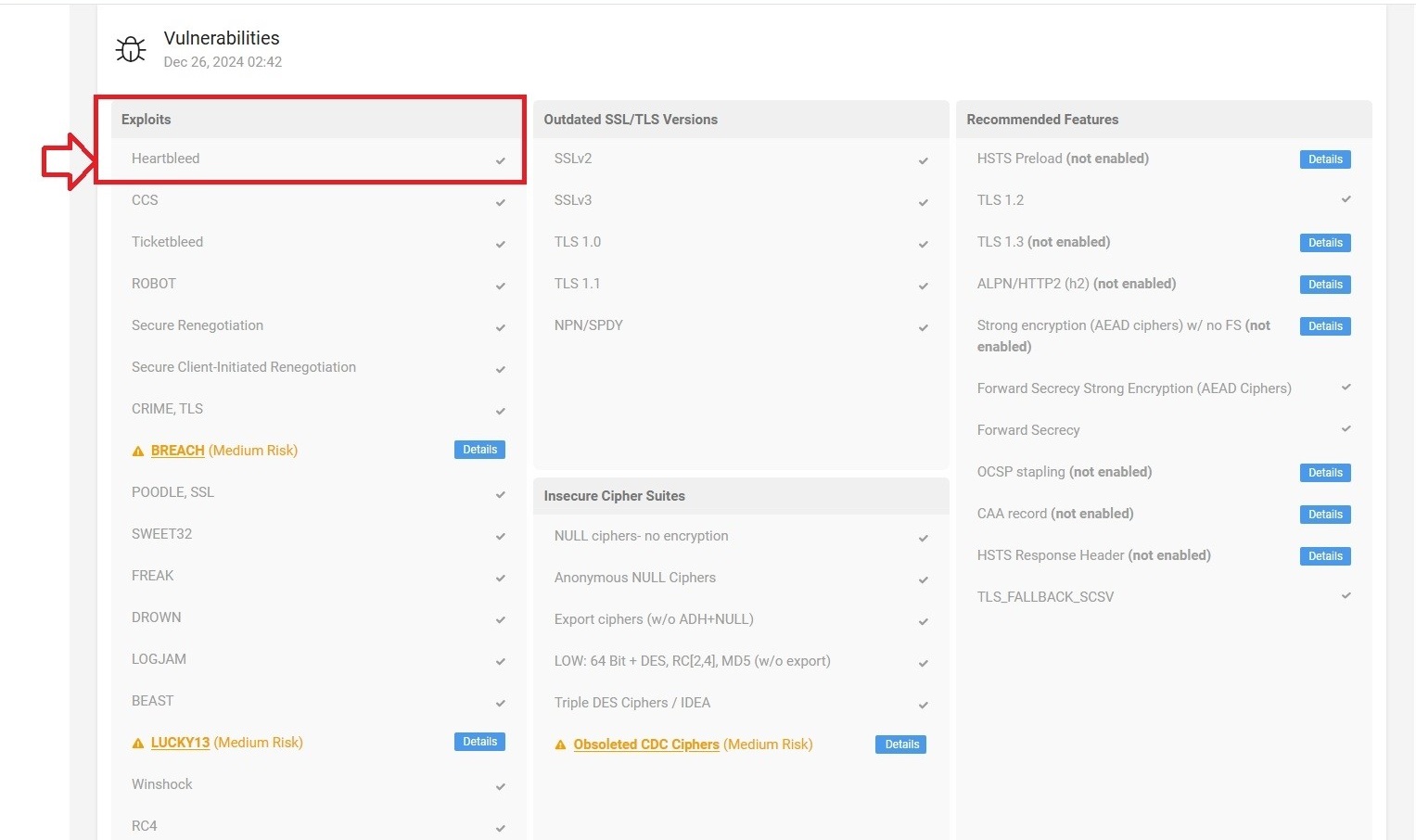This screenshot has width=1416, height=840.
Task: Open Details for CAA record
Action: (x=1325, y=515)
